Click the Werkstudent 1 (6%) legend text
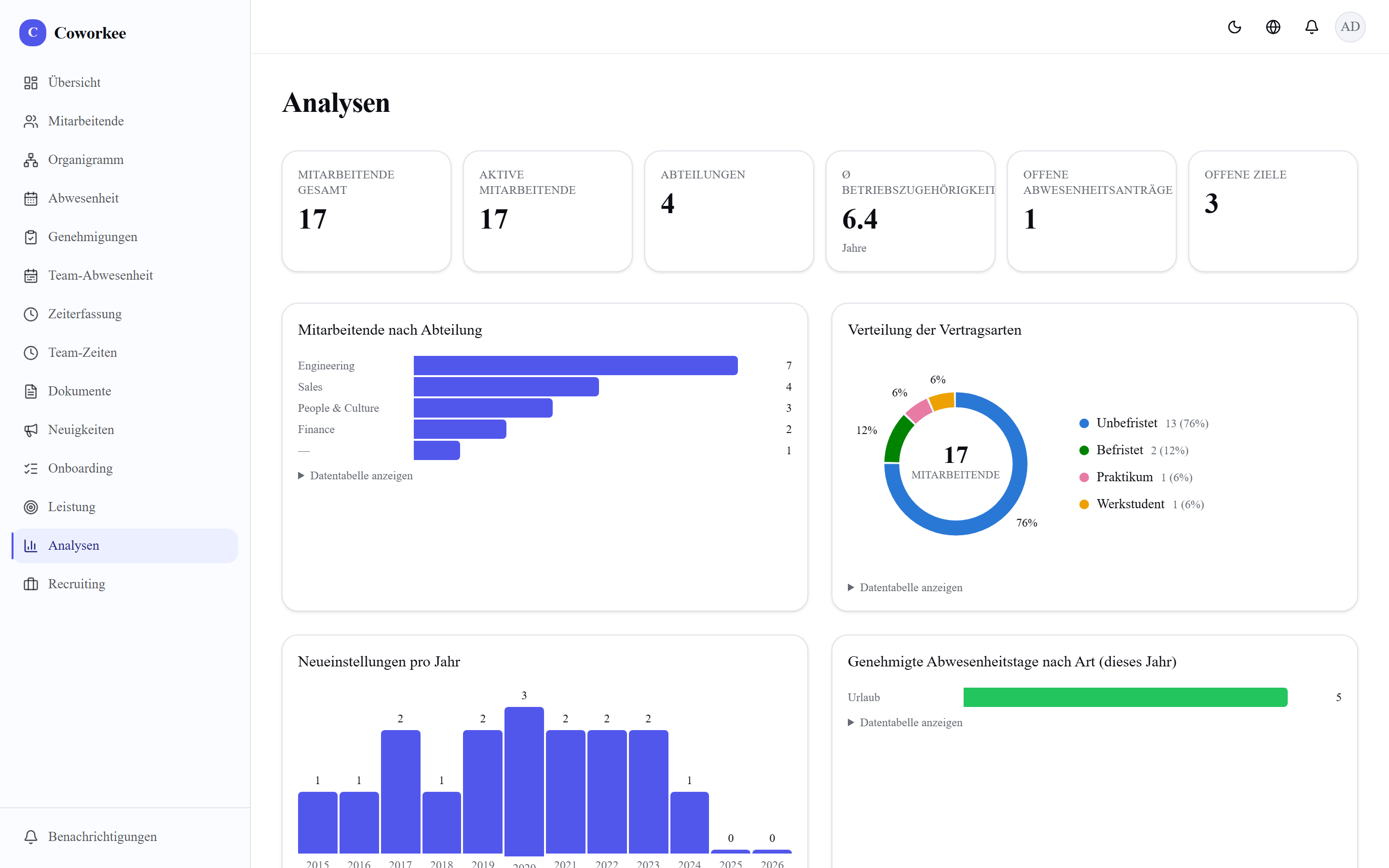Image resolution: width=1389 pixels, height=868 pixels. (x=1150, y=504)
